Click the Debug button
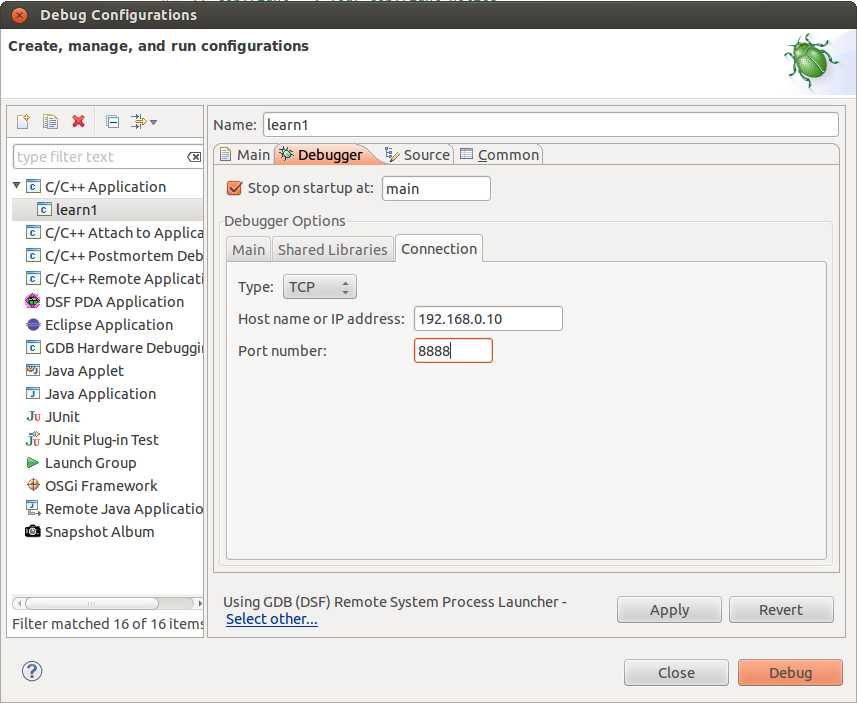Screen dimensions: 857x703 (790, 672)
